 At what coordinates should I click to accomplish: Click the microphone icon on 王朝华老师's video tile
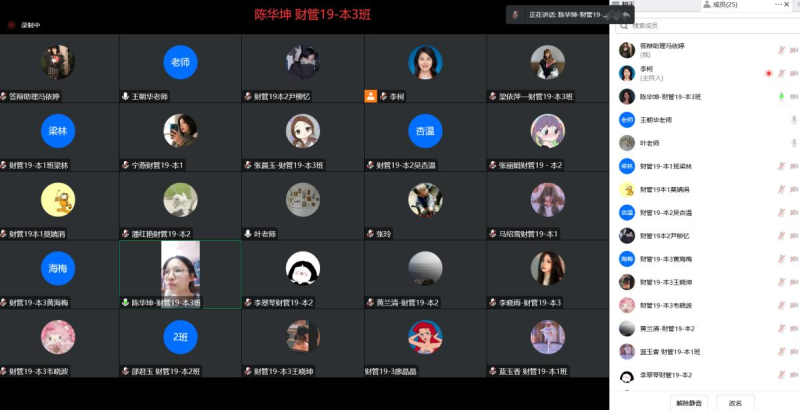pos(126,96)
